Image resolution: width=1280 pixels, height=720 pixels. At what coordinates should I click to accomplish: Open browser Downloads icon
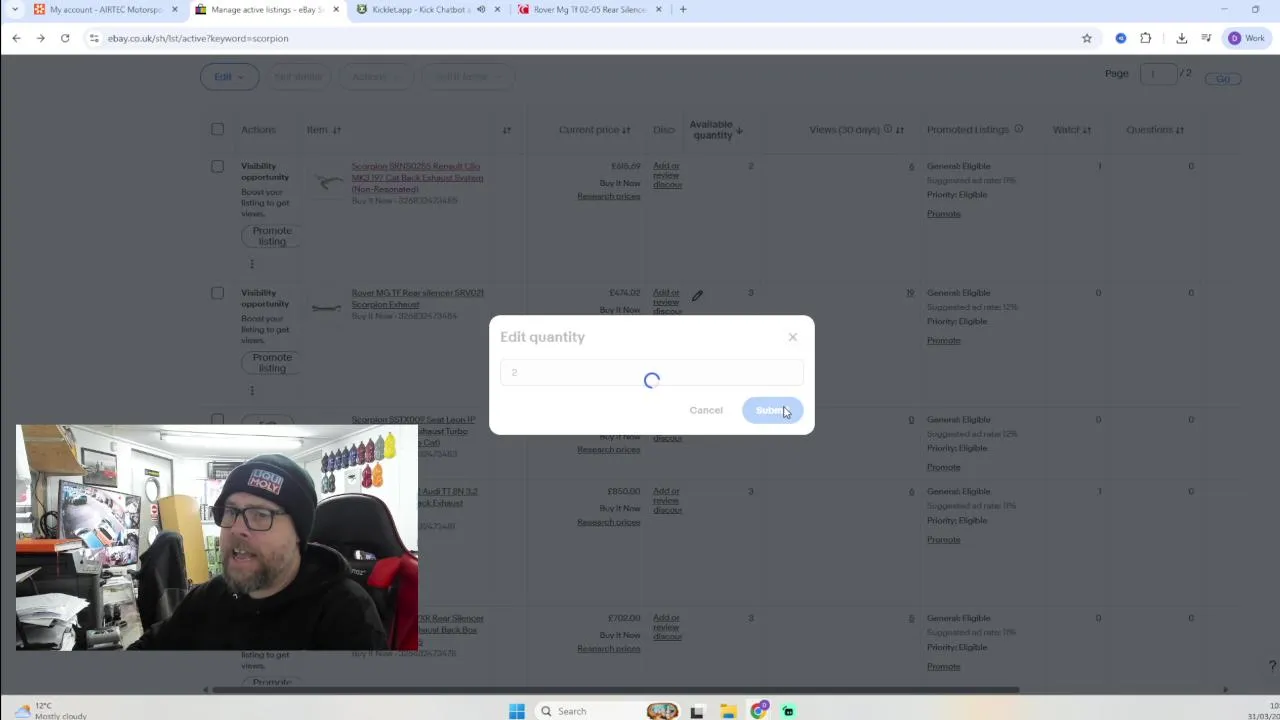(x=1181, y=38)
